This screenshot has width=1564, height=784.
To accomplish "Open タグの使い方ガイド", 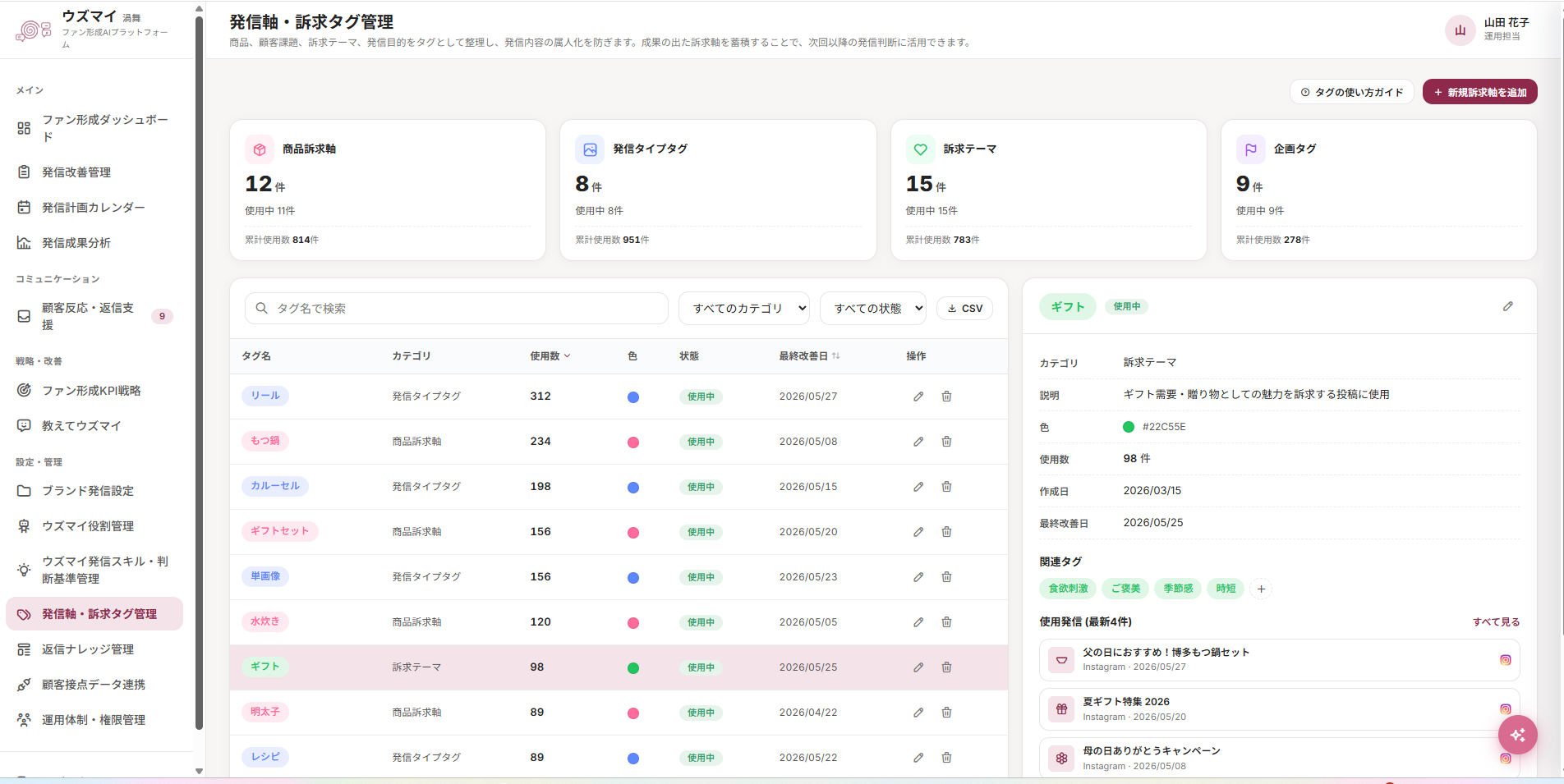I will 1351,92.
